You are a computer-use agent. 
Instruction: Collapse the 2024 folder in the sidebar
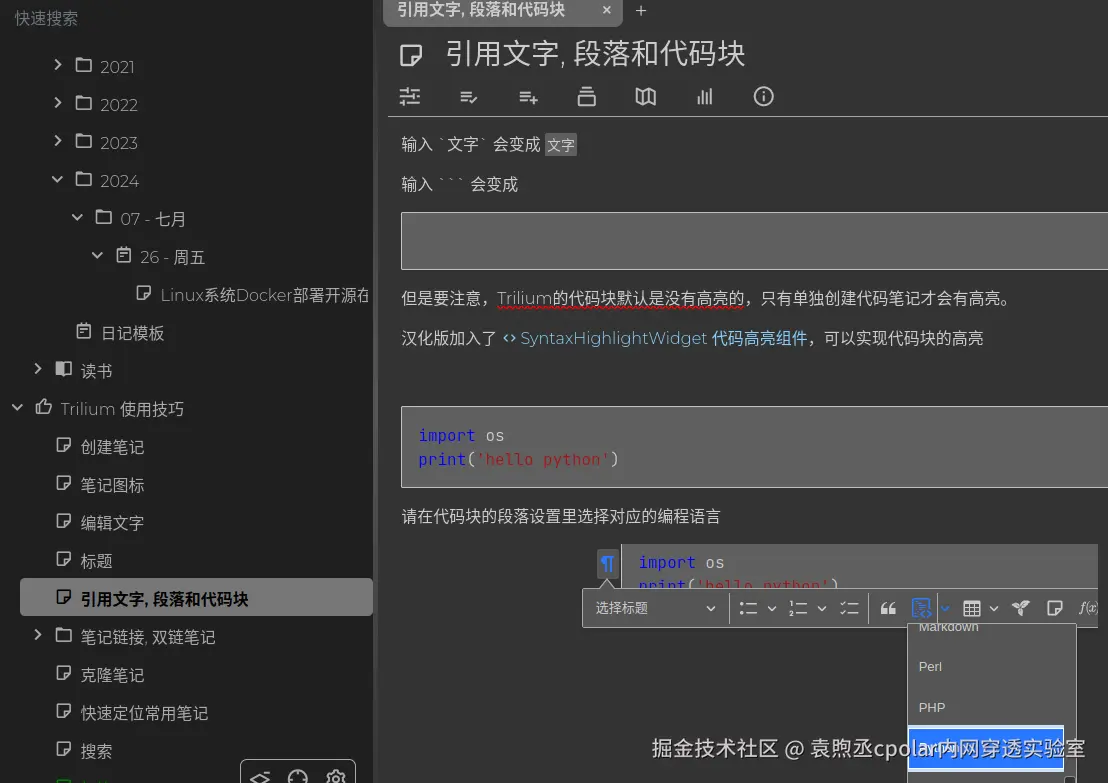(57, 180)
